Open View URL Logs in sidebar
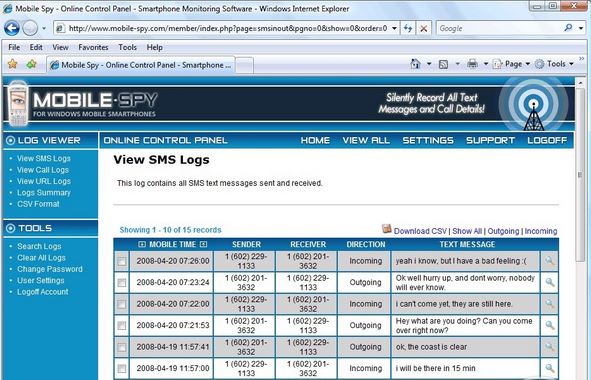This screenshot has width=591, height=380. click(44, 181)
